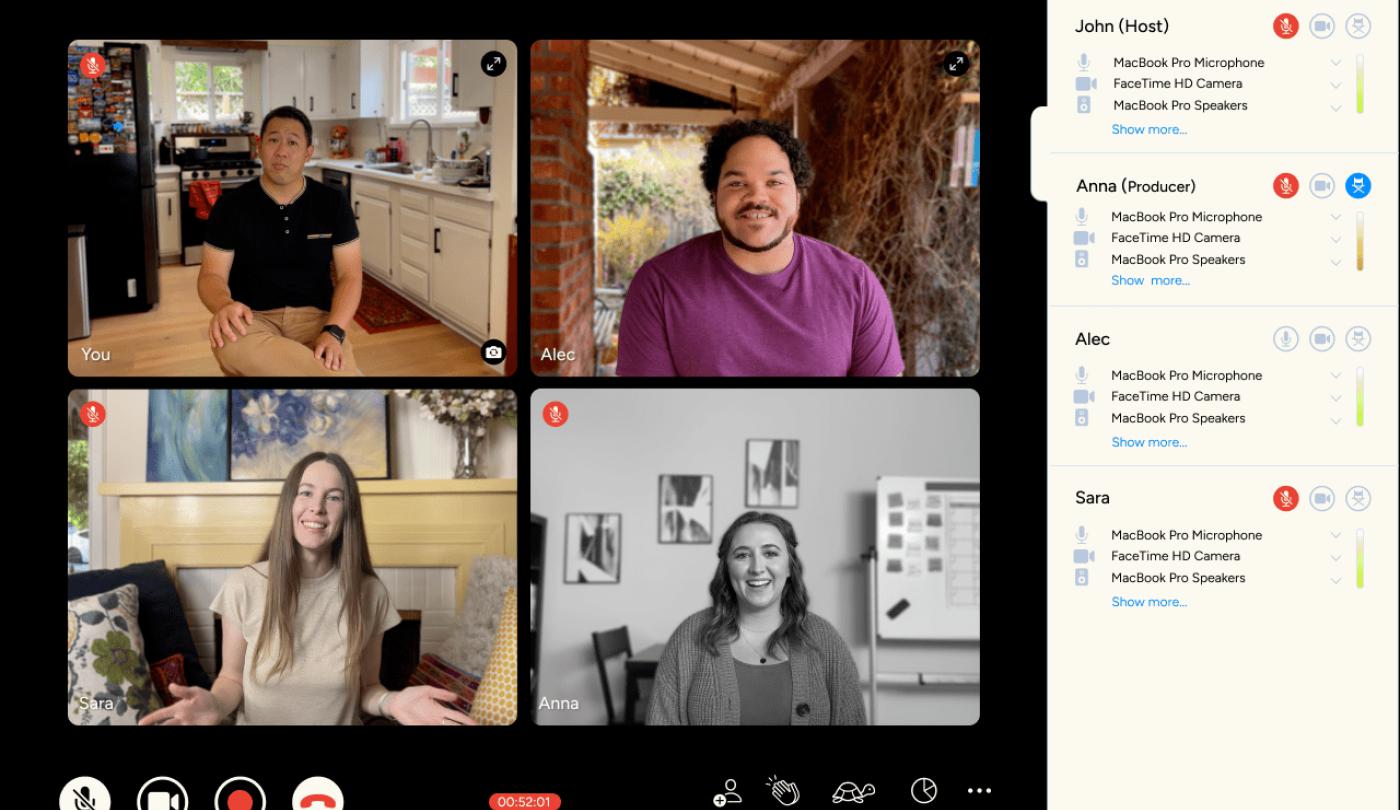
Task: Expand your video tile to fullscreen
Action: coord(493,64)
